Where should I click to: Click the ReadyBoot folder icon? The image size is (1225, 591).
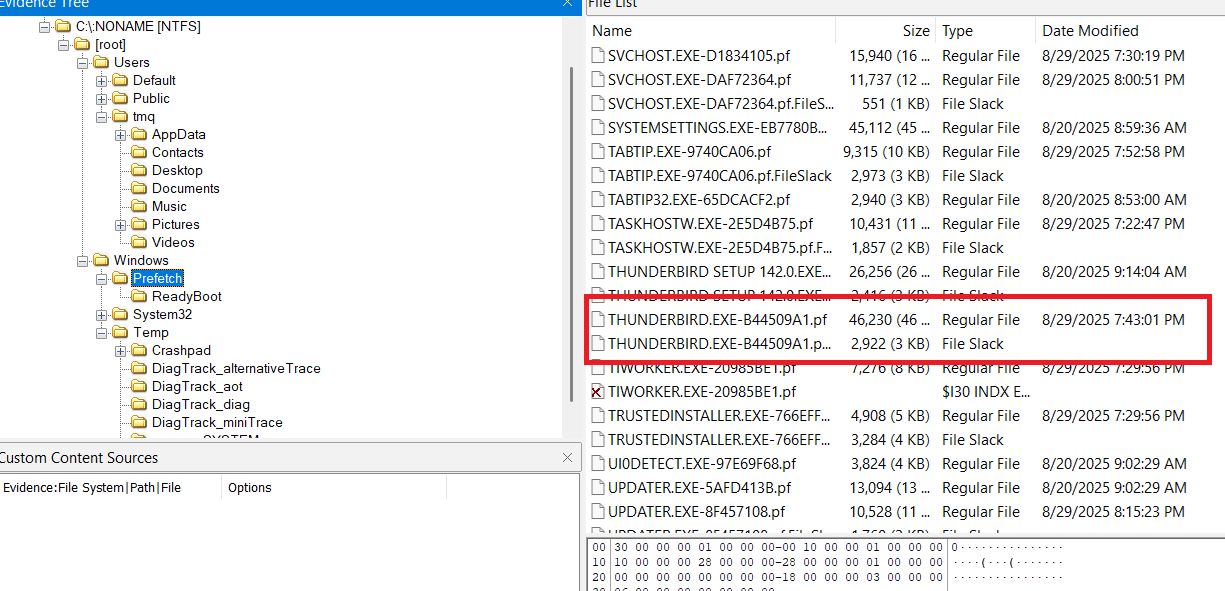pyautogui.click(x=139, y=296)
